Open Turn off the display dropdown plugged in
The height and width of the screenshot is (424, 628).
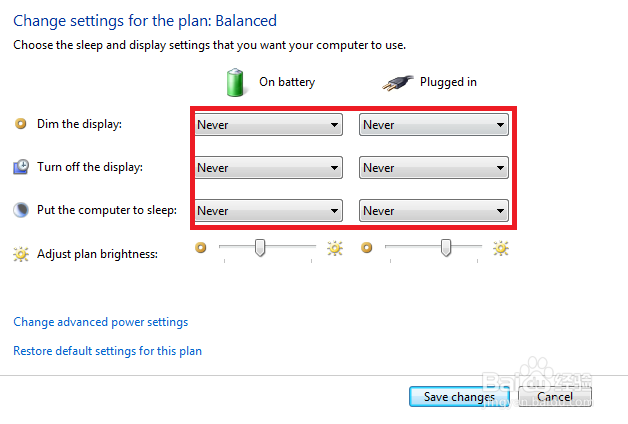click(434, 168)
